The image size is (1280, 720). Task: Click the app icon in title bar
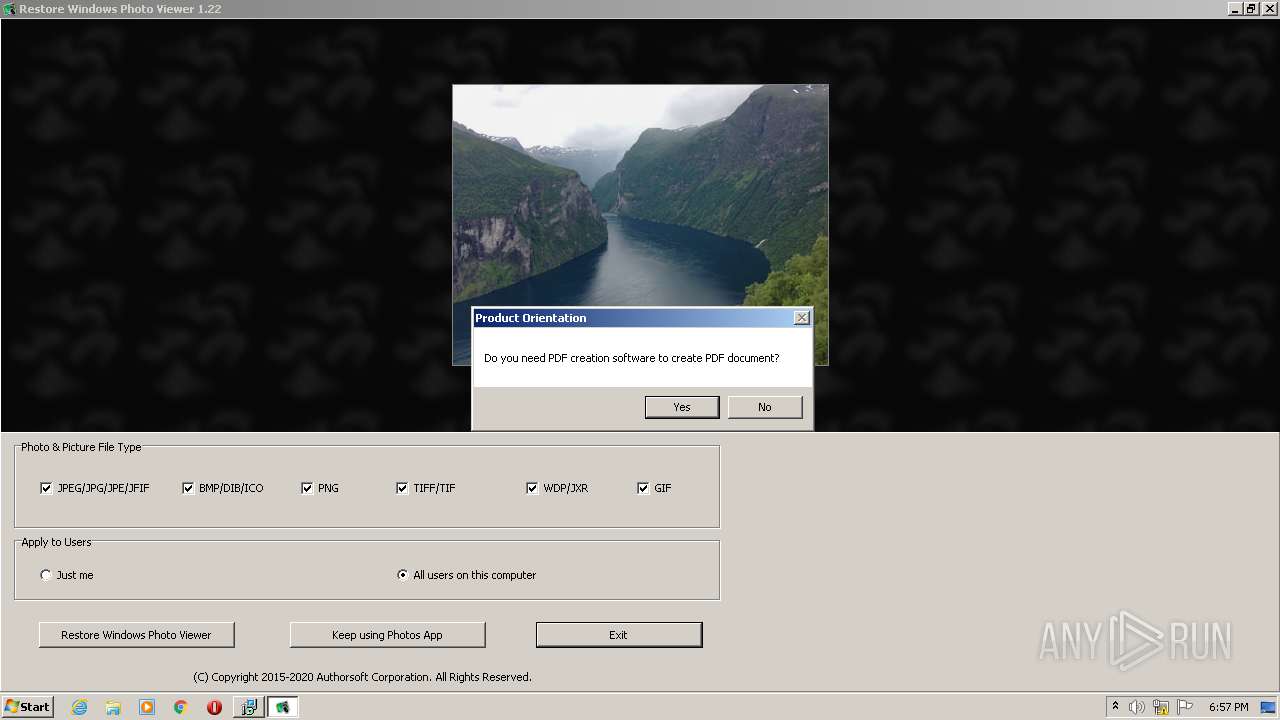[x=9, y=9]
